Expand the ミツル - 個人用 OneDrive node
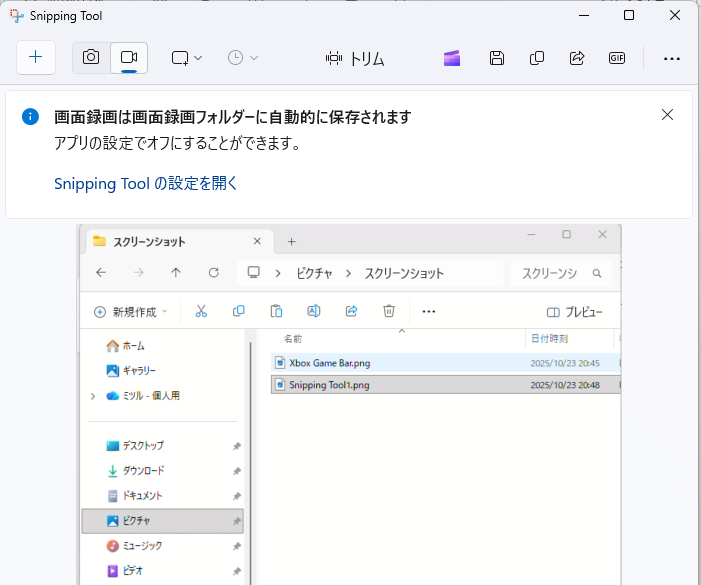Viewport: 701px width, 585px height. point(93,396)
